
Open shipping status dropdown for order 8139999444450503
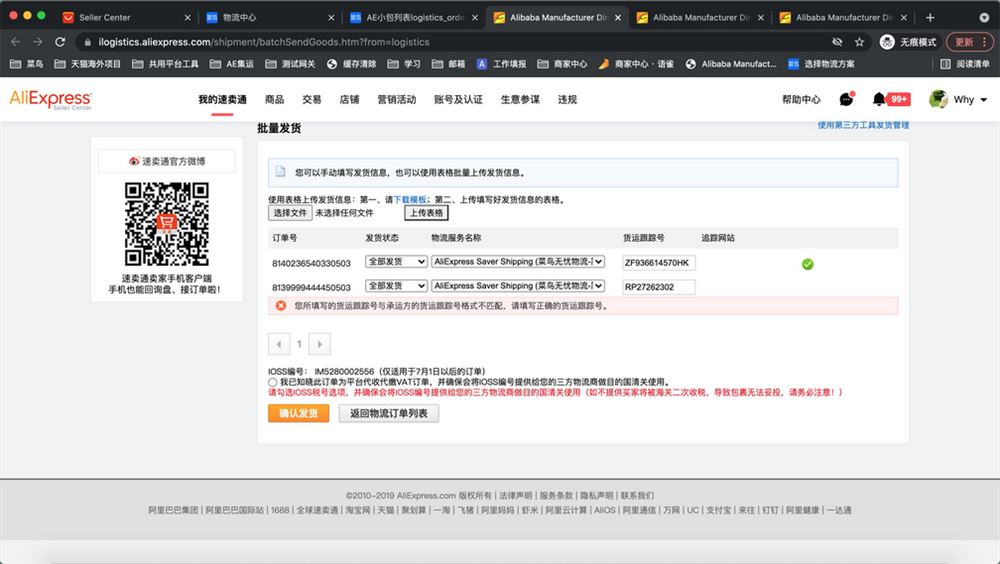396,286
